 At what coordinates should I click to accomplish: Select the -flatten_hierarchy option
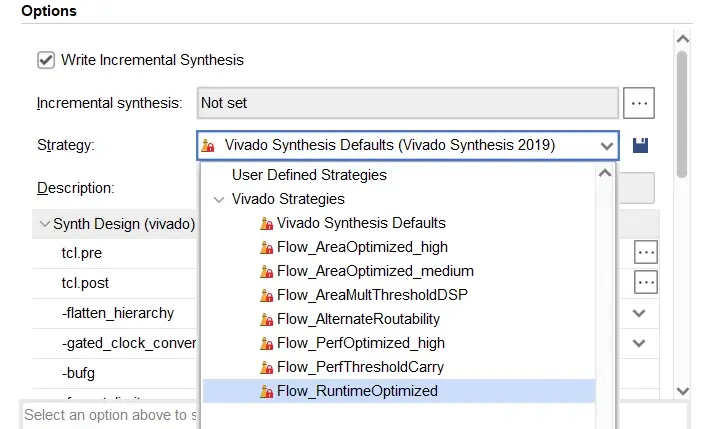[118, 313]
